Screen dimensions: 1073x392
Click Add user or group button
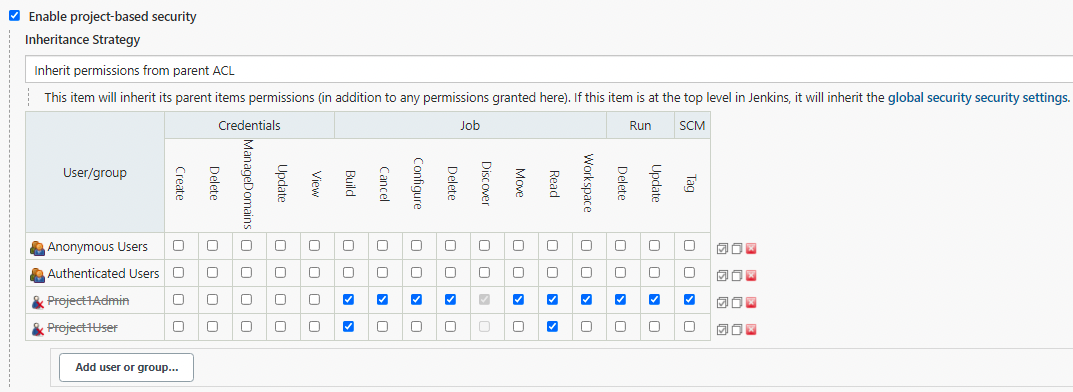click(127, 367)
